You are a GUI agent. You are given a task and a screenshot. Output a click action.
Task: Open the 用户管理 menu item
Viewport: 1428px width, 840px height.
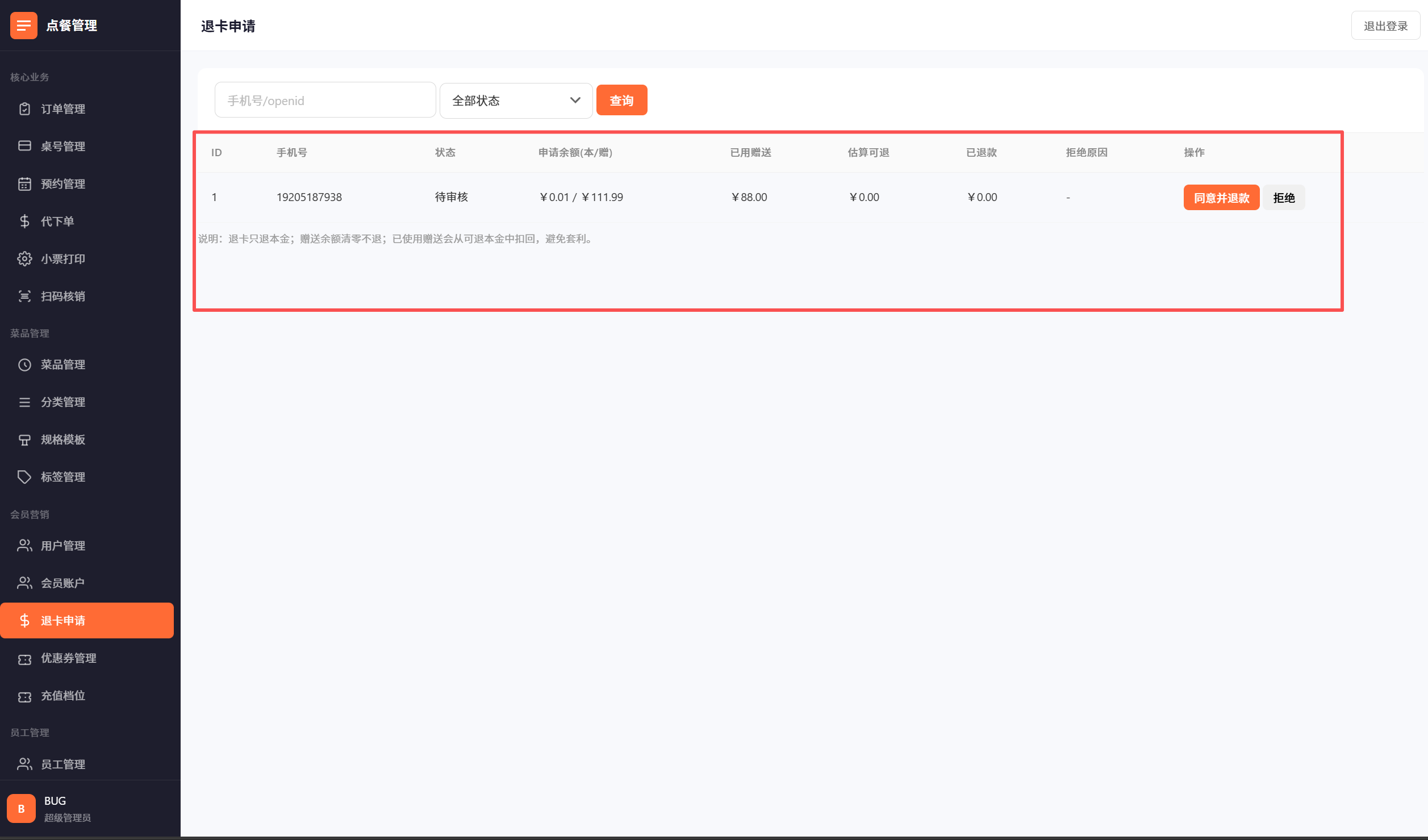tap(62, 545)
